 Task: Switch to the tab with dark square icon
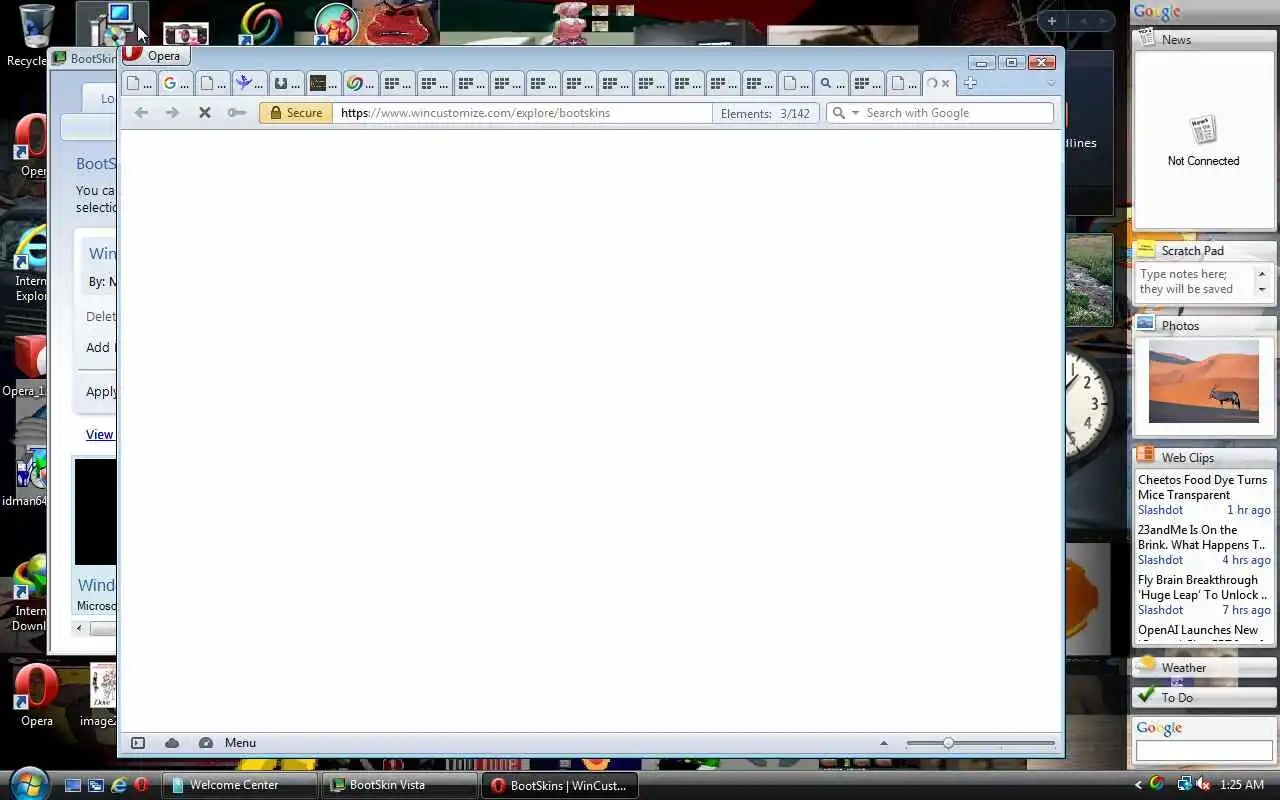point(323,83)
